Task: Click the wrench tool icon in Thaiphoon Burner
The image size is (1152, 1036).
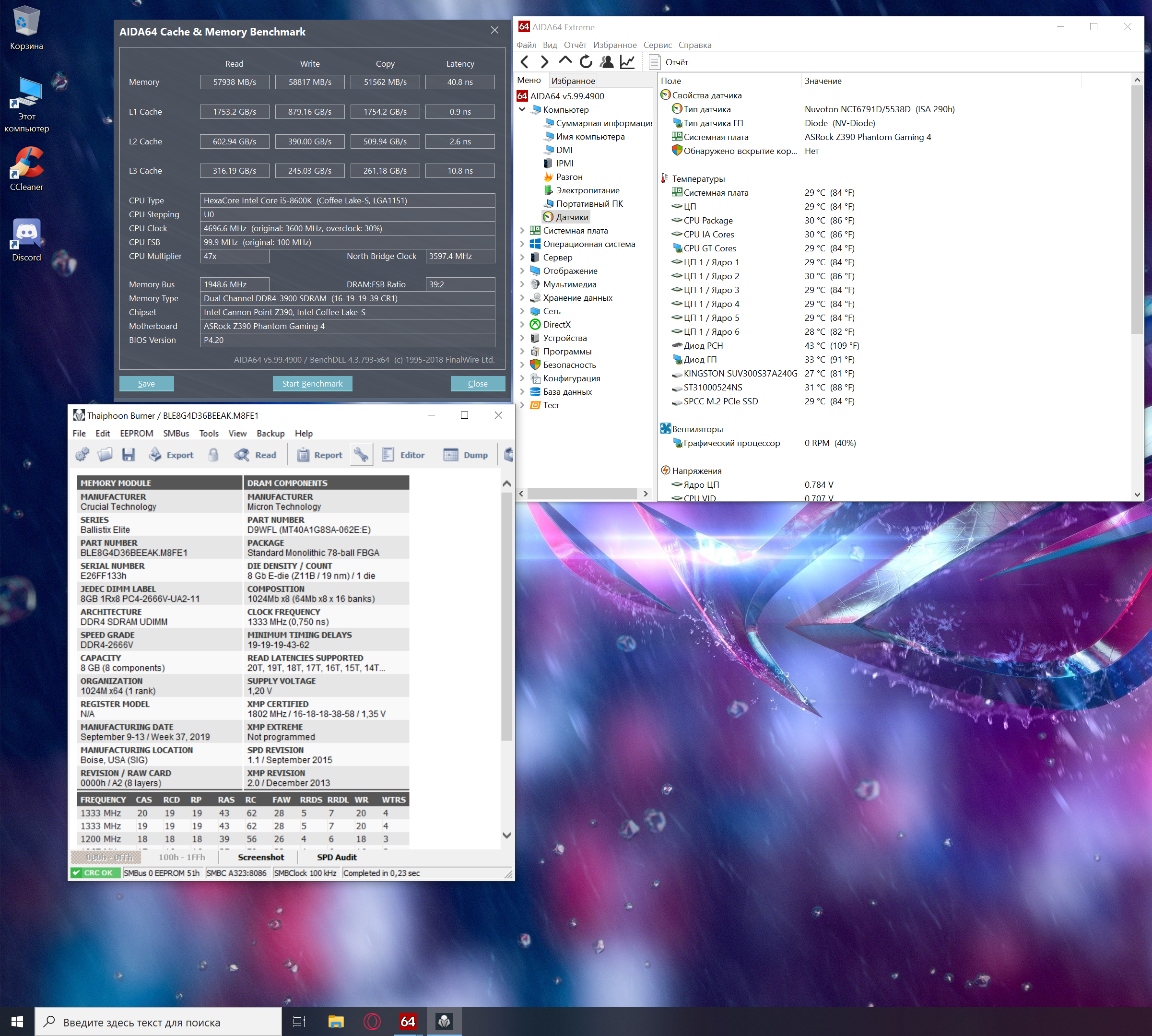Action: [361, 455]
